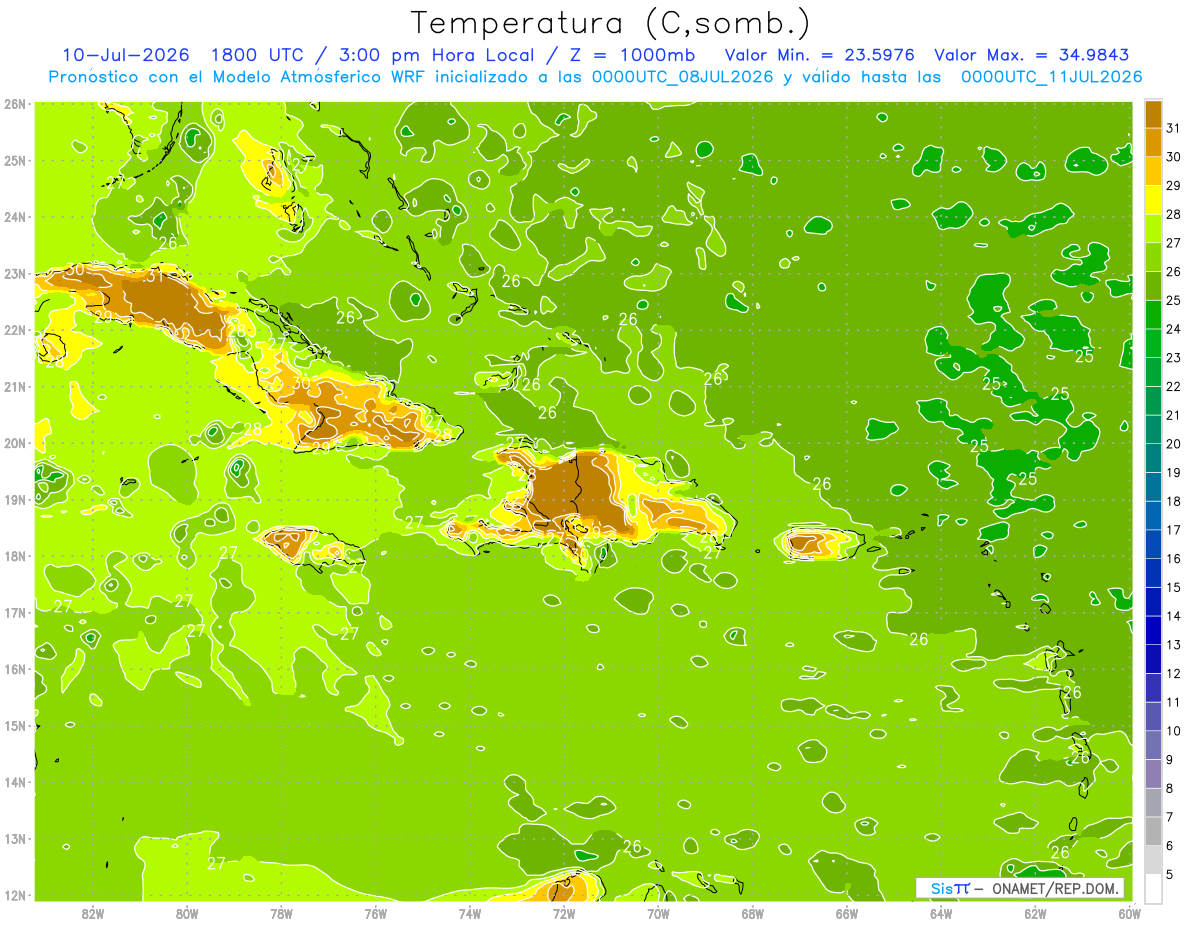1200x927 pixels.
Task: Select the valid-until stamp "0000UTC_11JUL2026"
Action: (1051, 77)
